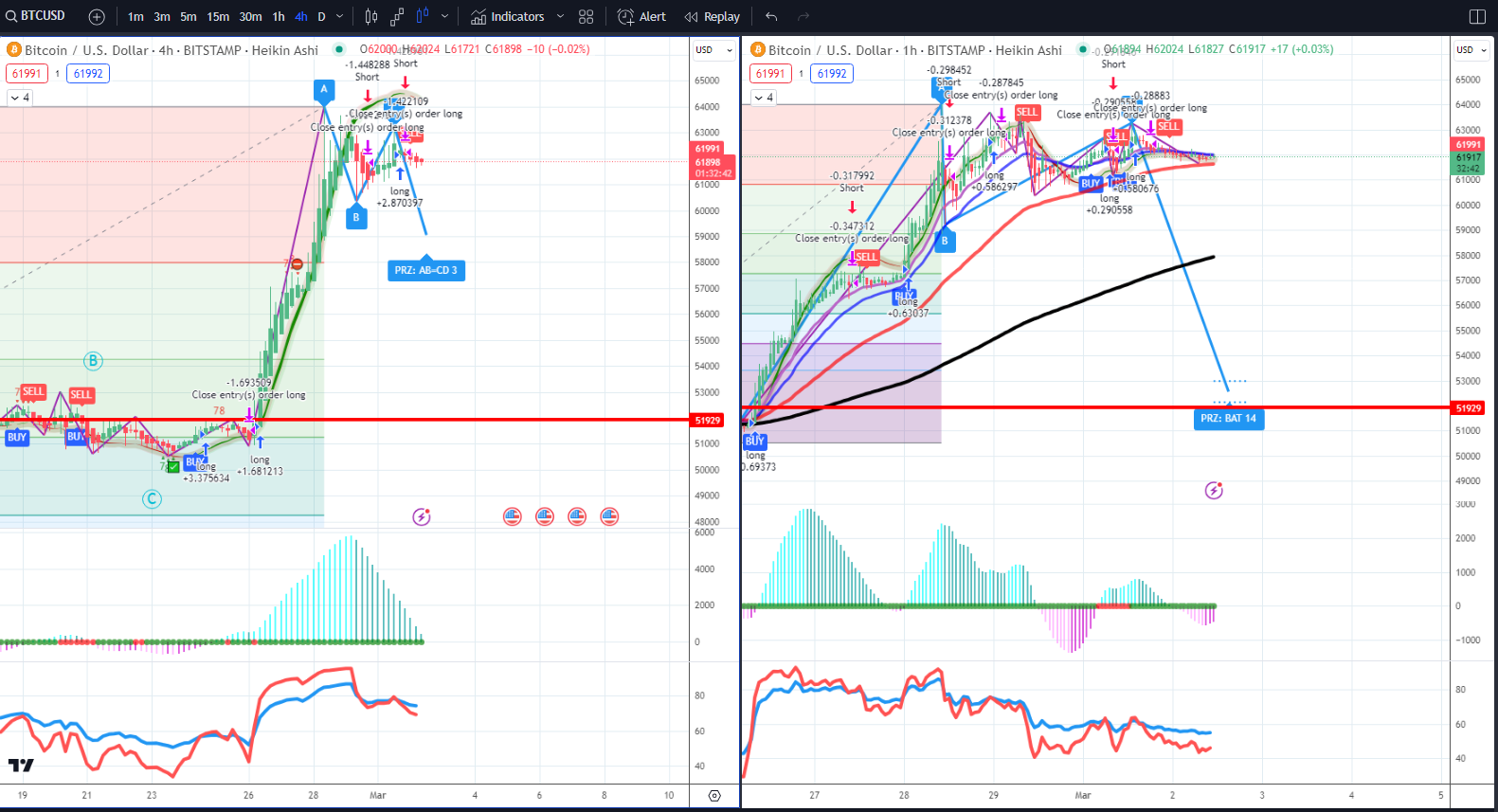This screenshot has height=812, width=1498.
Task: Open the BTCUSD symbol search
Action: [x=36, y=16]
